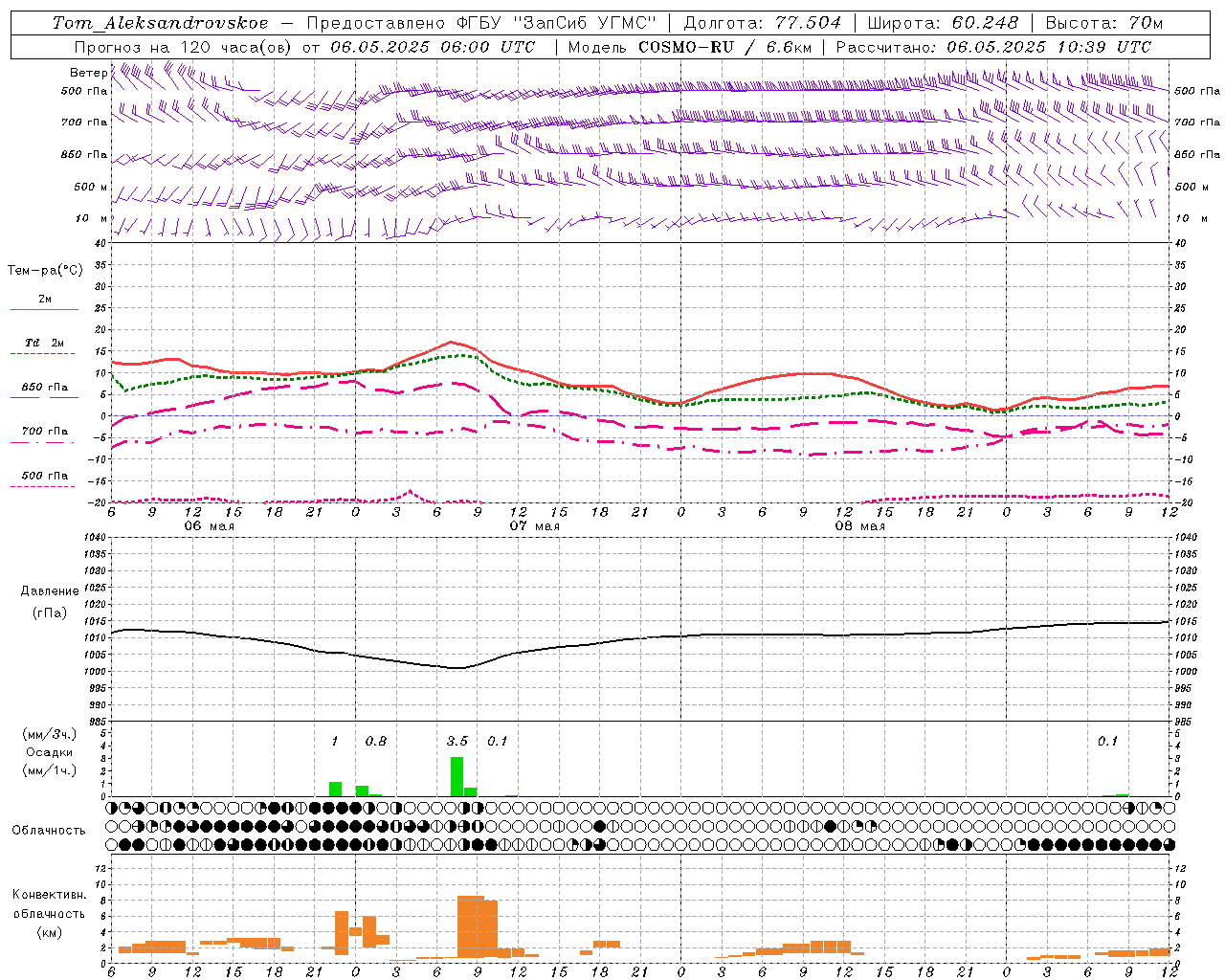The height and width of the screenshot is (980, 1225).
Task: Select the Осадки precipitation label
Action: (x=50, y=752)
